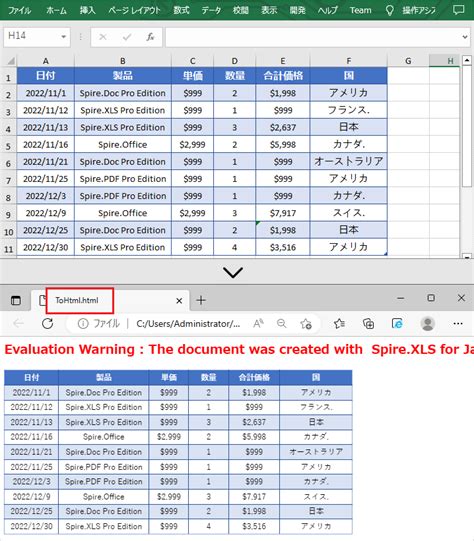Open the ファイル ribbon tab in Excel
This screenshot has height=541, width=474.
[19, 10]
